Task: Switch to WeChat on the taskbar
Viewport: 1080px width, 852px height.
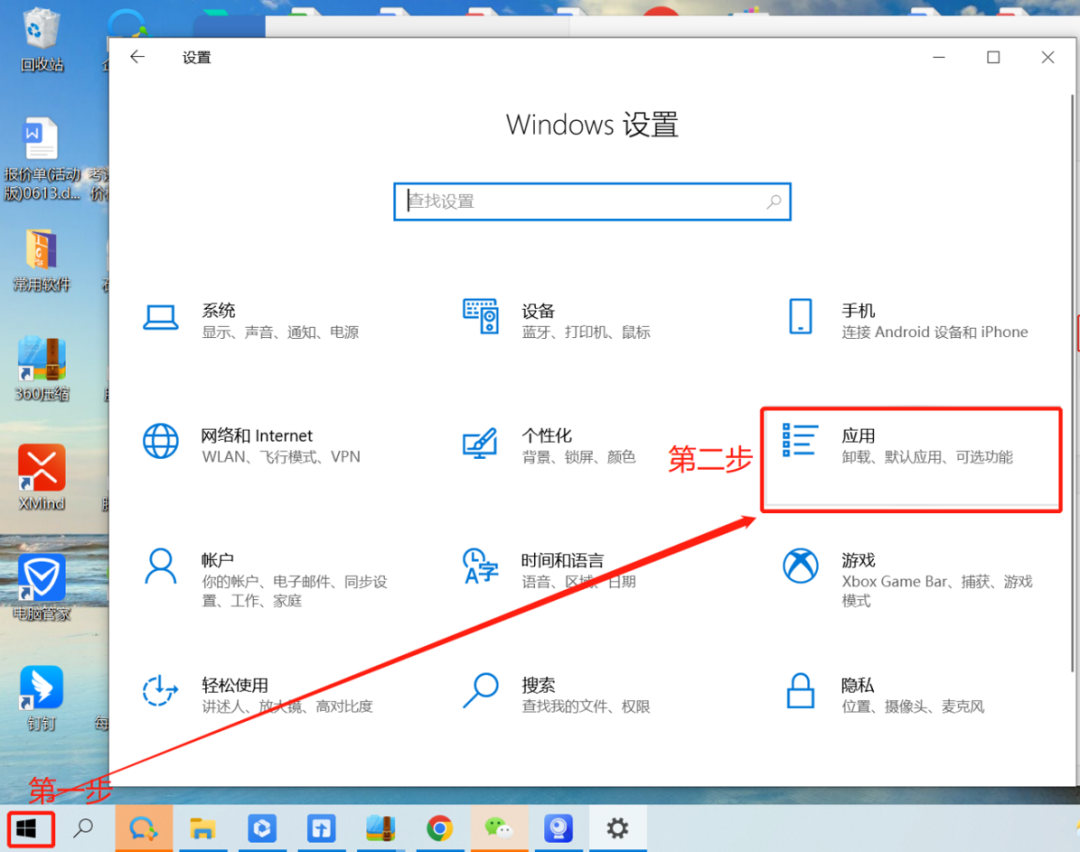Action: [499, 828]
